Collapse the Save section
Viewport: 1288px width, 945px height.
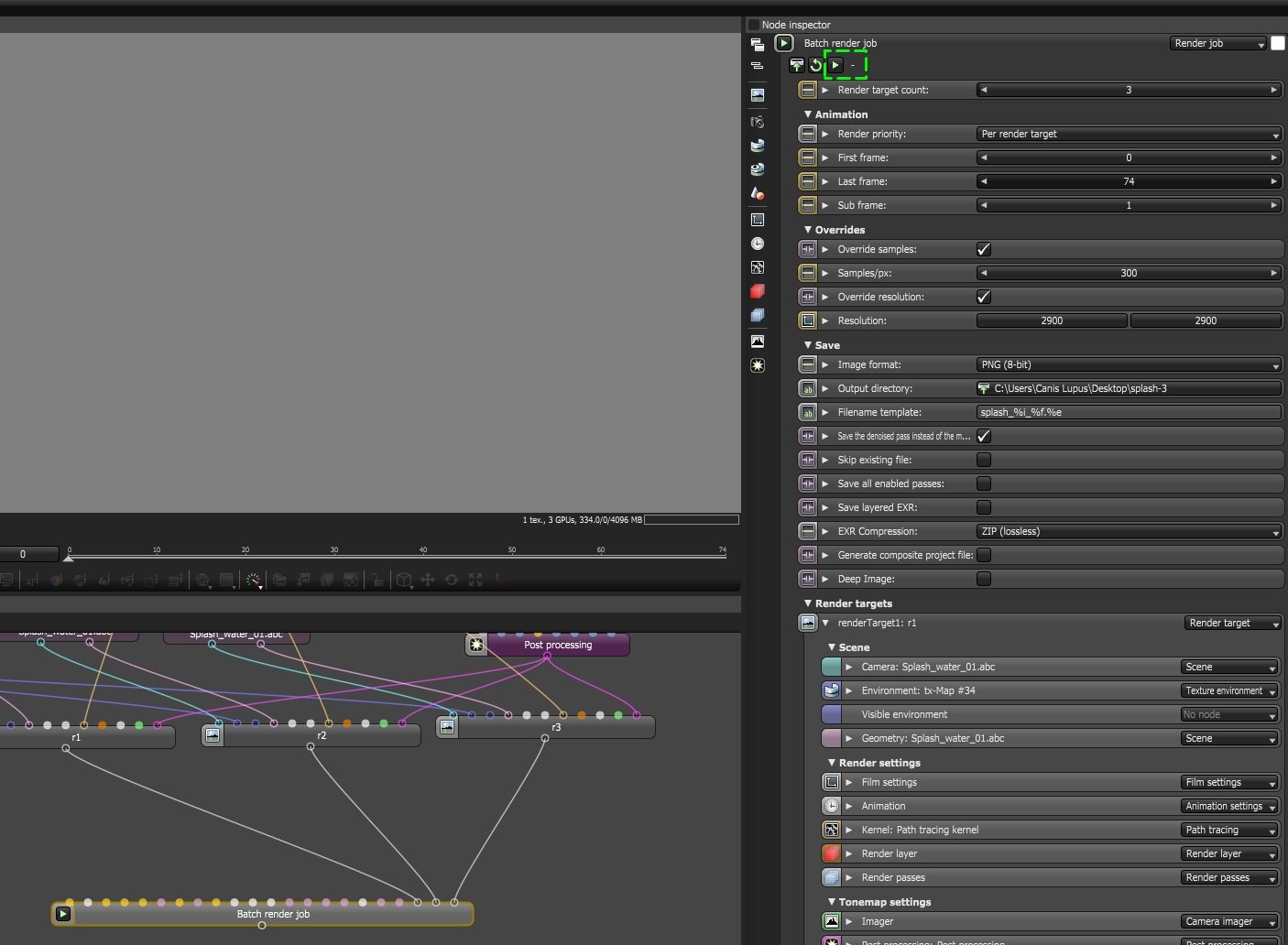pos(808,345)
